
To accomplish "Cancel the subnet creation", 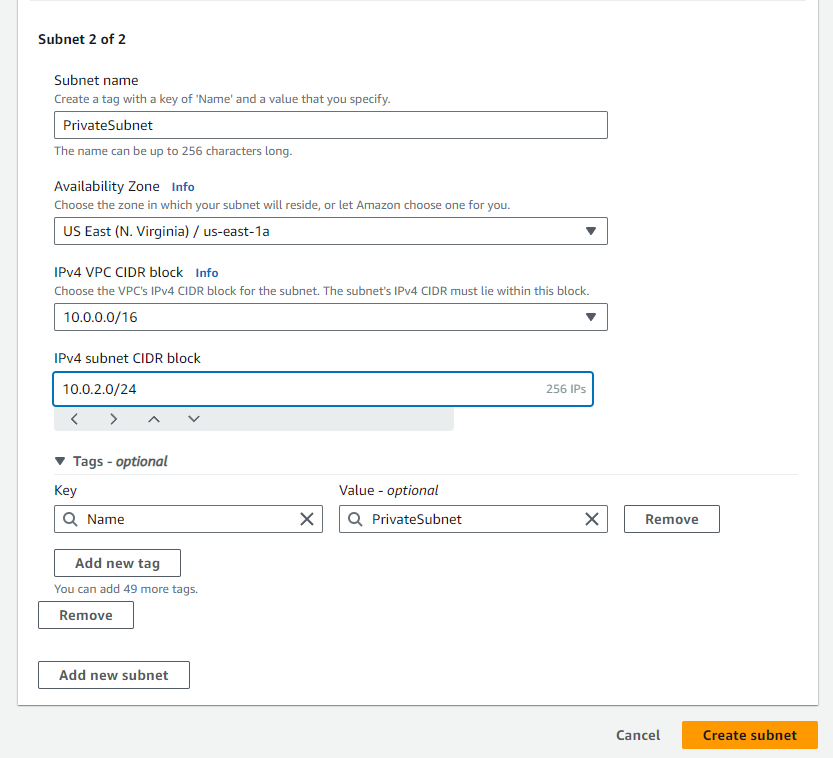I will pos(637,735).
